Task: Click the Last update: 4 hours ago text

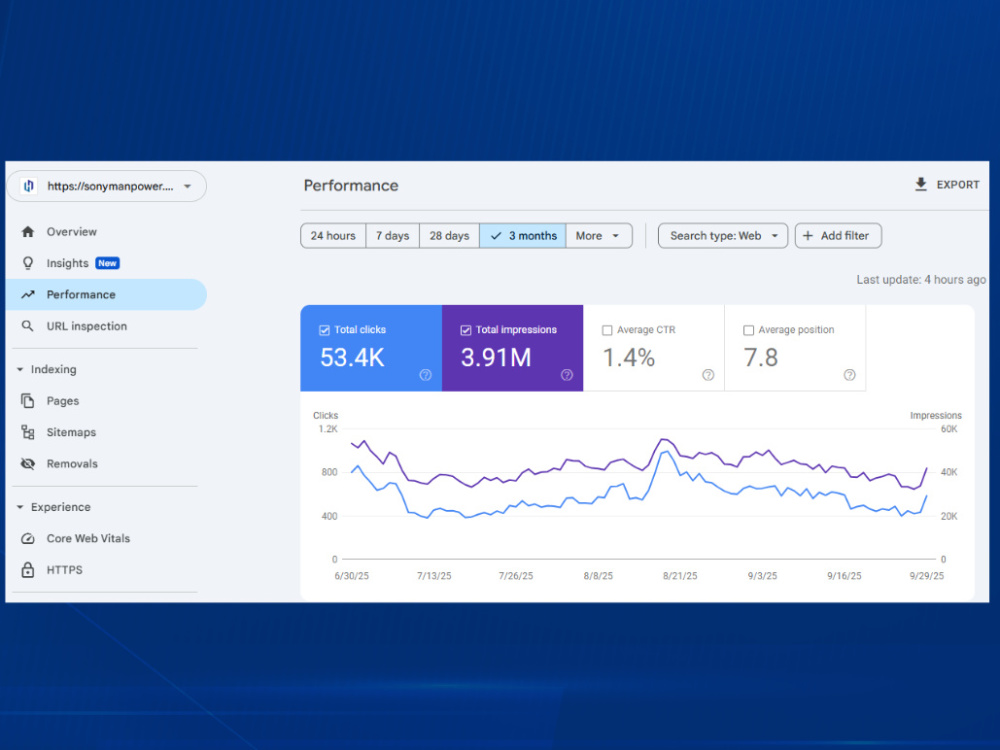Action: click(921, 279)
